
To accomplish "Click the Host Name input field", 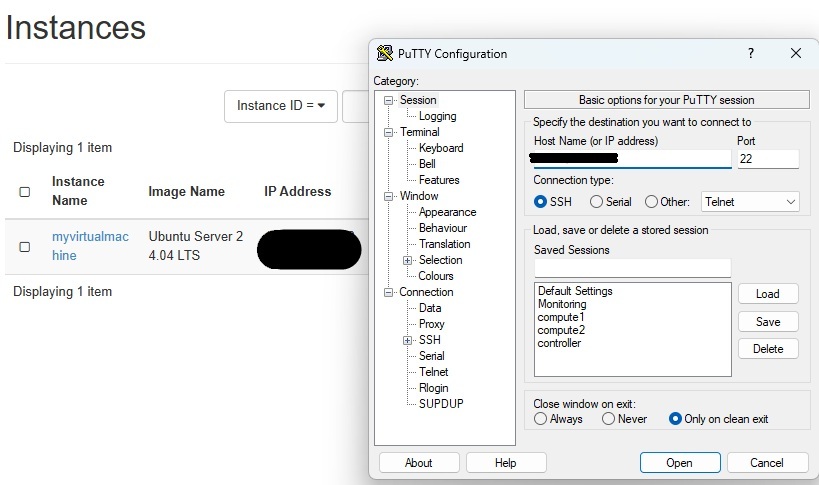I will [632, 159].
